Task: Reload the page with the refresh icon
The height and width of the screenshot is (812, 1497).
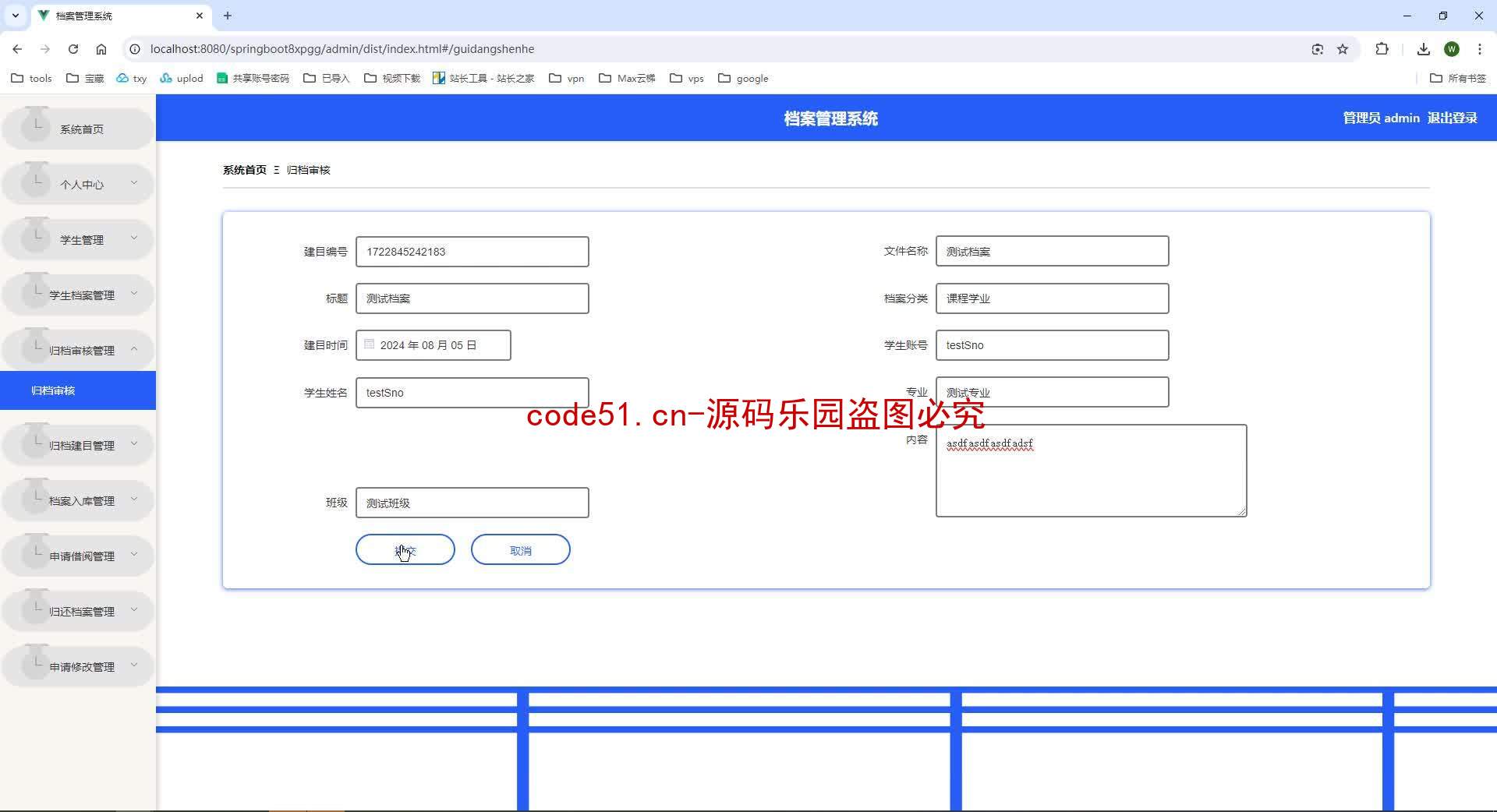Action: [x=73, y=49]
